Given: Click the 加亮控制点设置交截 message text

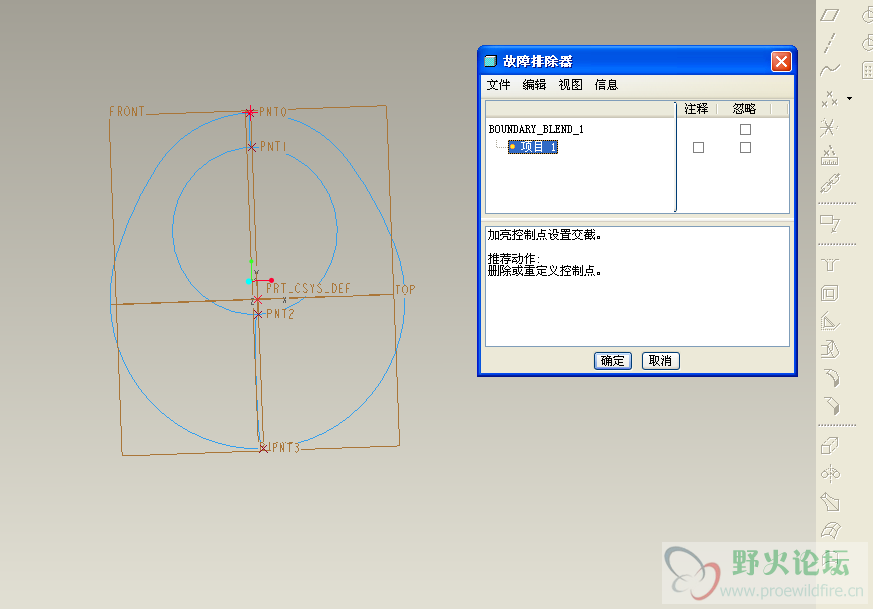Looking at the screenshot, I should 545,235.
